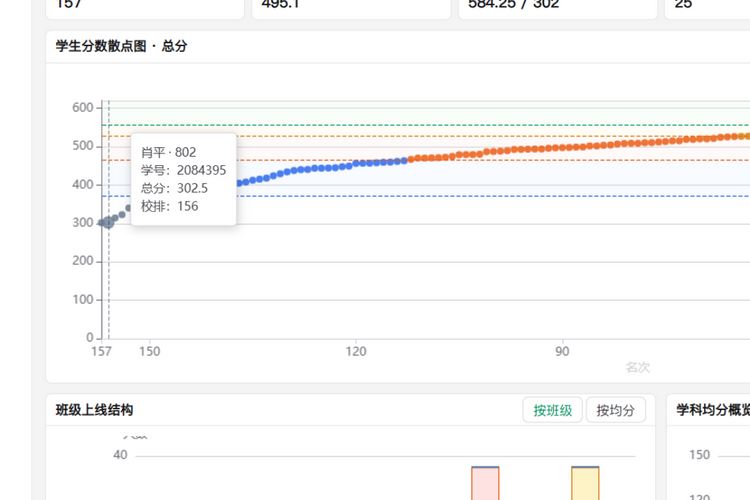Screen dimensions: 750x500
Task: Click the y-axis value 600
Action: tap(83, 108)
